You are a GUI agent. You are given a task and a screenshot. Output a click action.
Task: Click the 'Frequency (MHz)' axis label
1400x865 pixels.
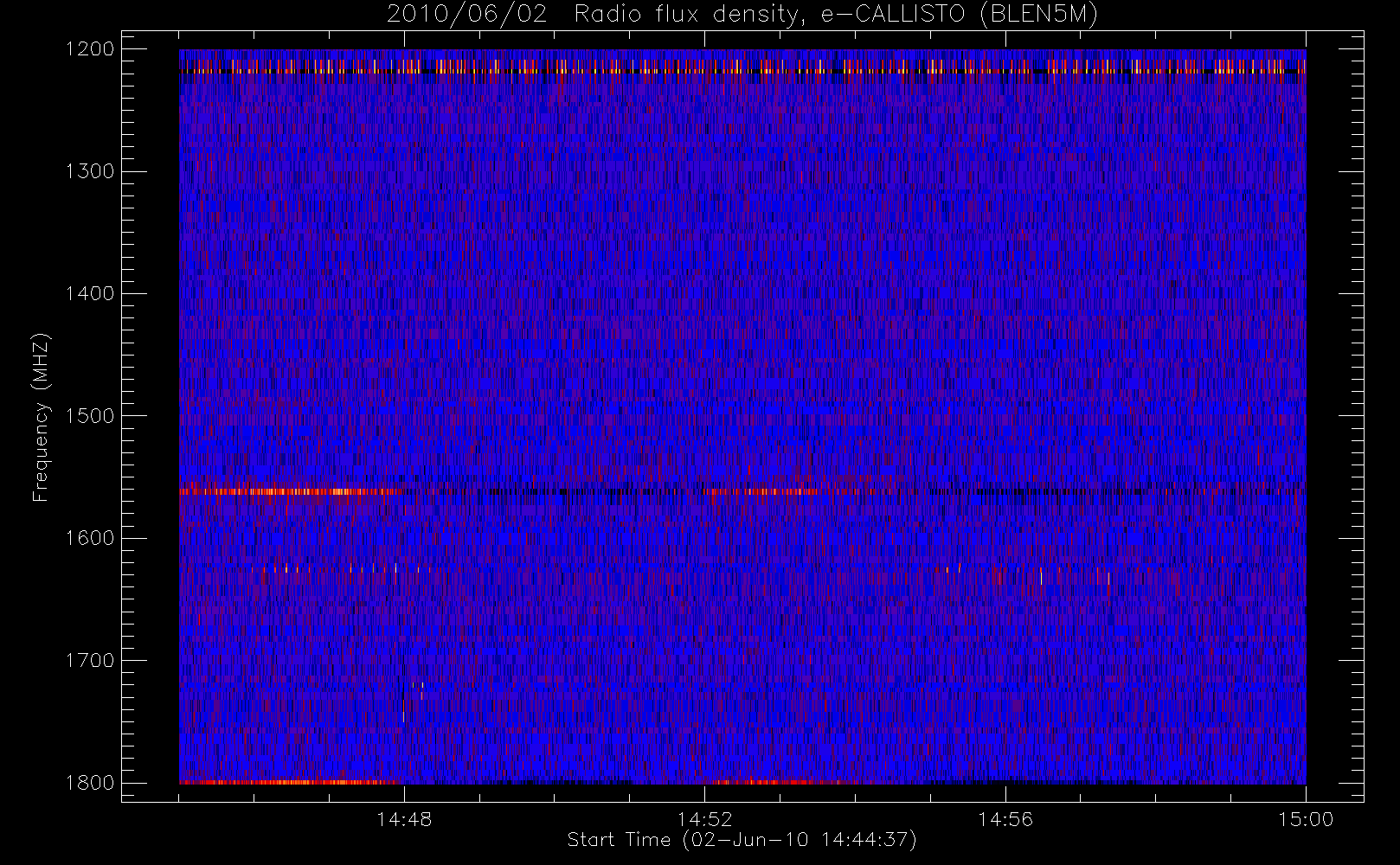pyautogui.click(x=41, y=417)
